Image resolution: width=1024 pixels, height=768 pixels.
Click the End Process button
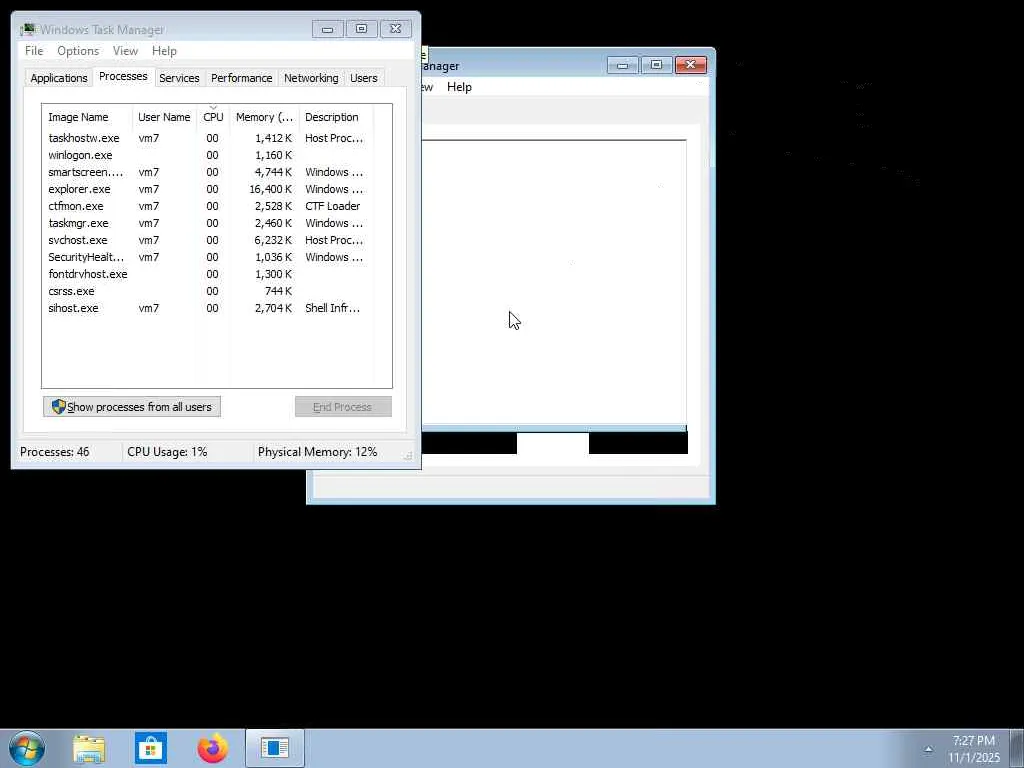click(x=343, y=407)
